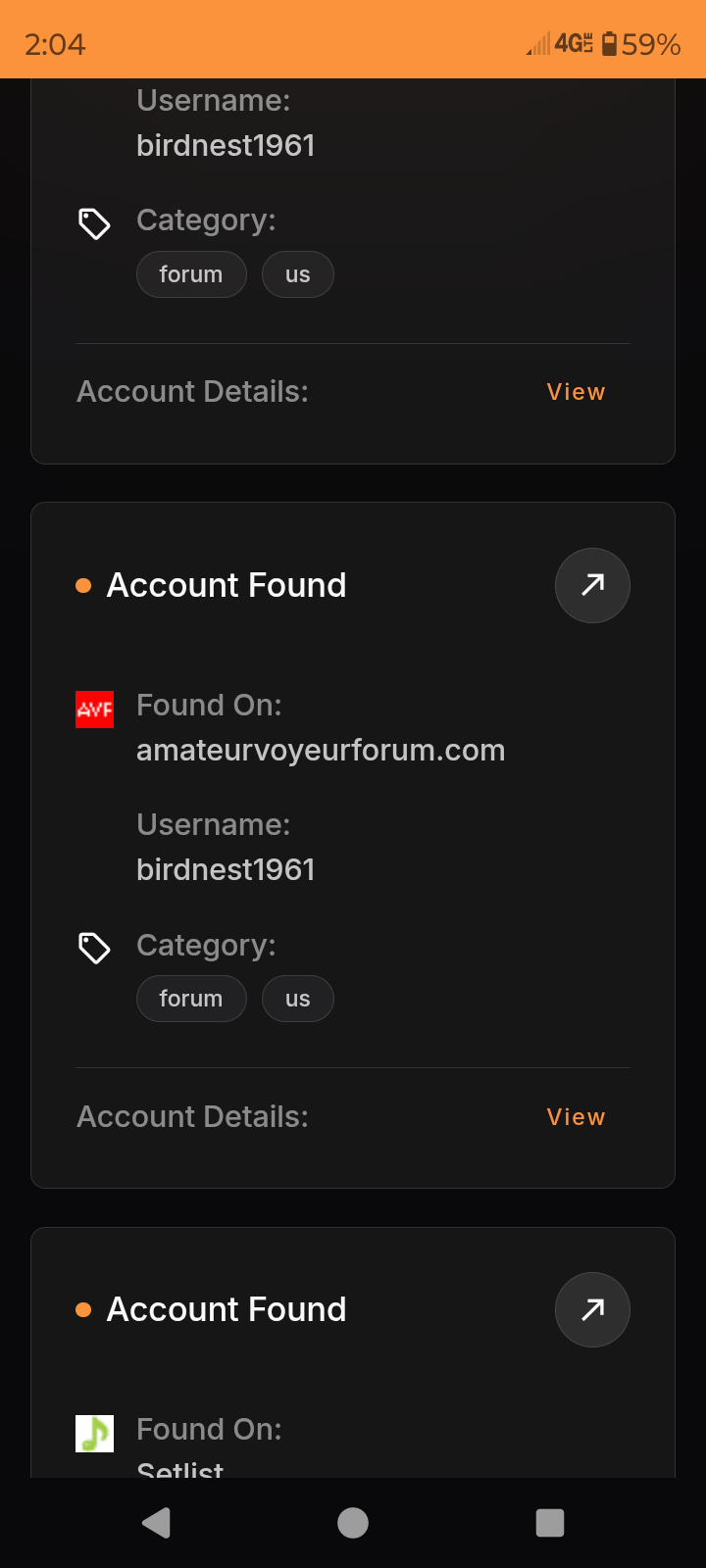This screenshot has width=706, height=1568.
Task: Tap the green Setlist music note logo
Action: tap(95, 1434)
